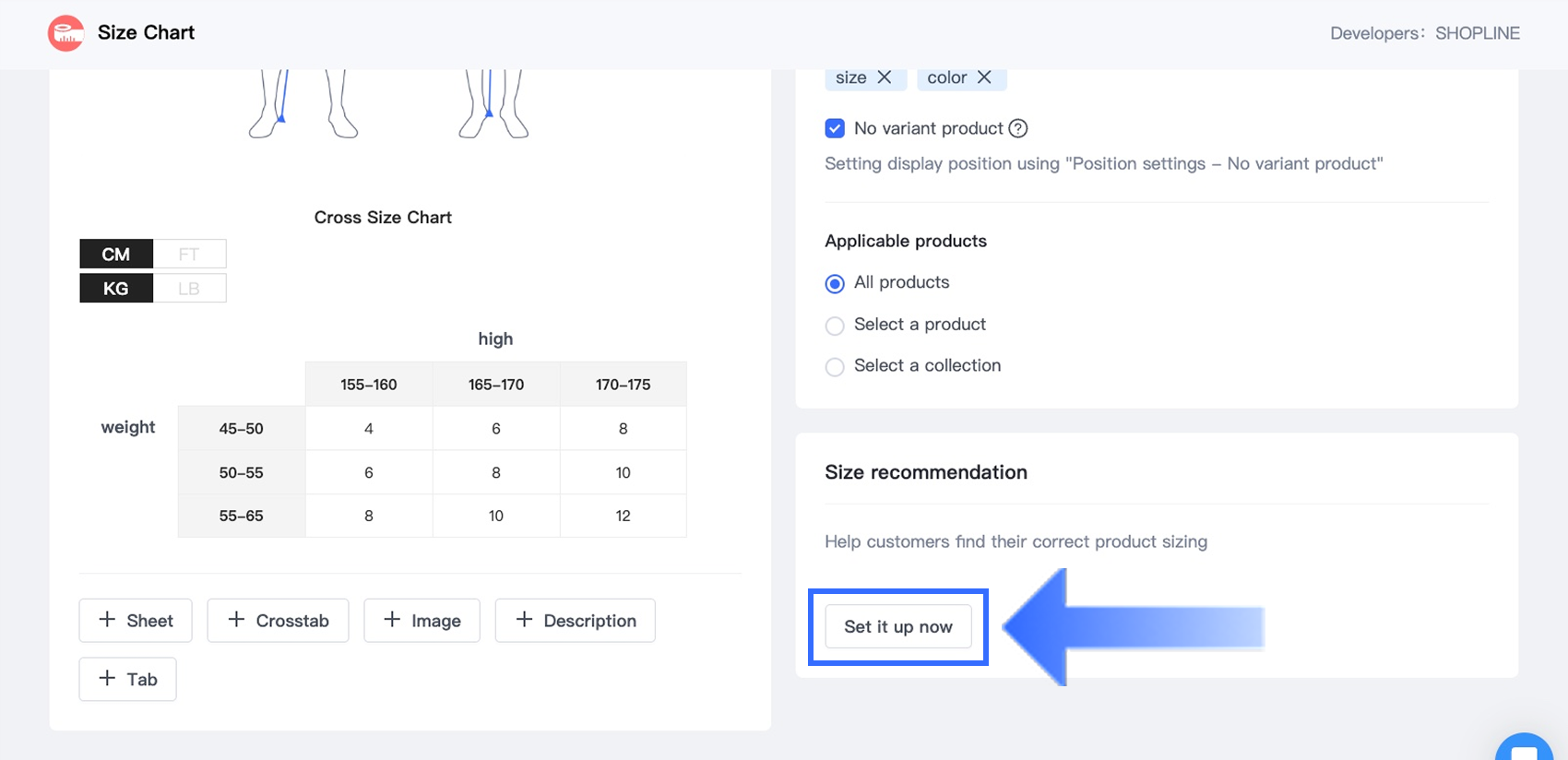Image resolution: width=1568 pixels, height=760 pixels.
Task: Choose the Select a collection radio option
Action: point(835,367)
